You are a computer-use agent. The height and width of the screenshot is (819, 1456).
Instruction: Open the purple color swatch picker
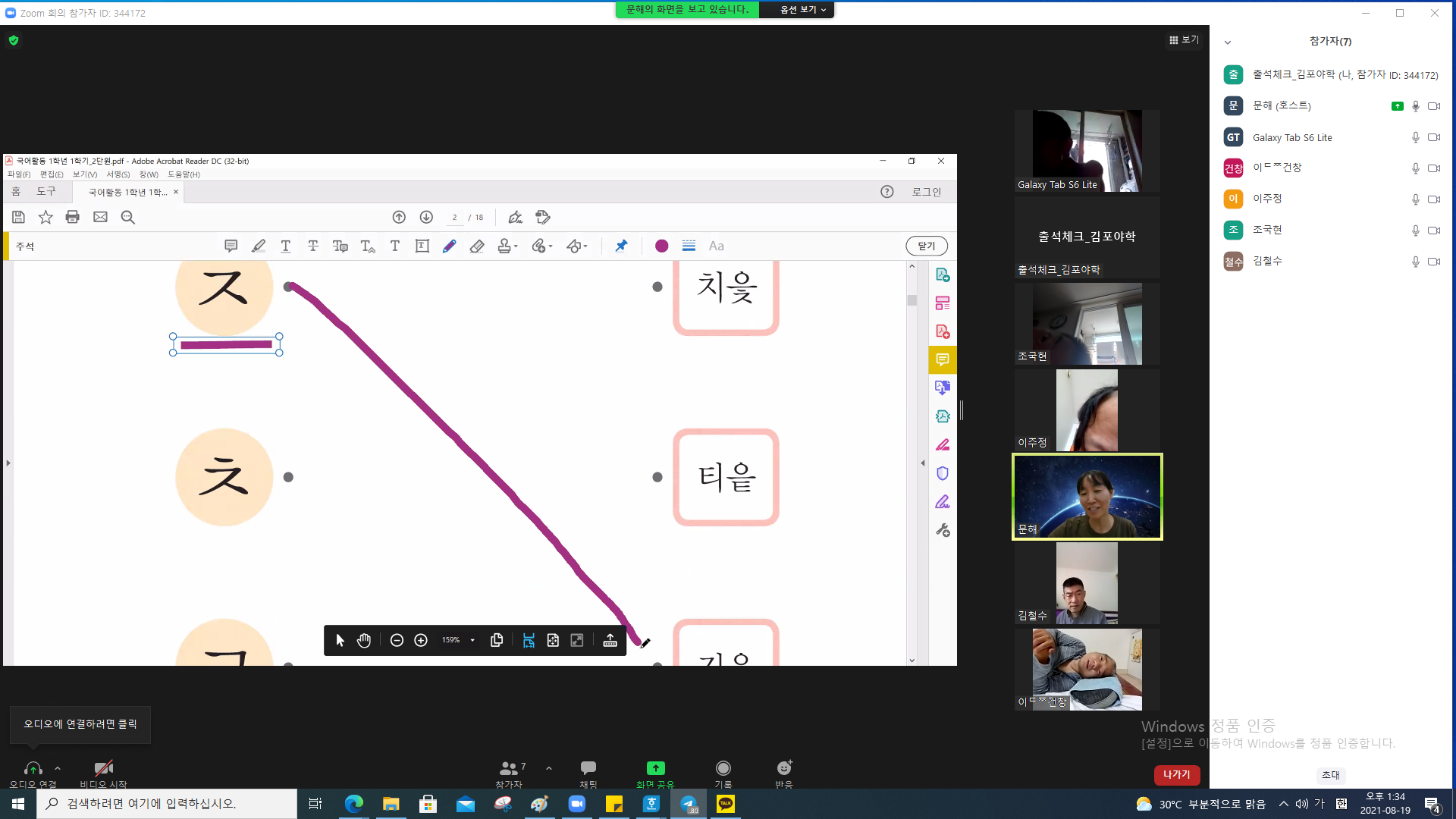(661, 246)
